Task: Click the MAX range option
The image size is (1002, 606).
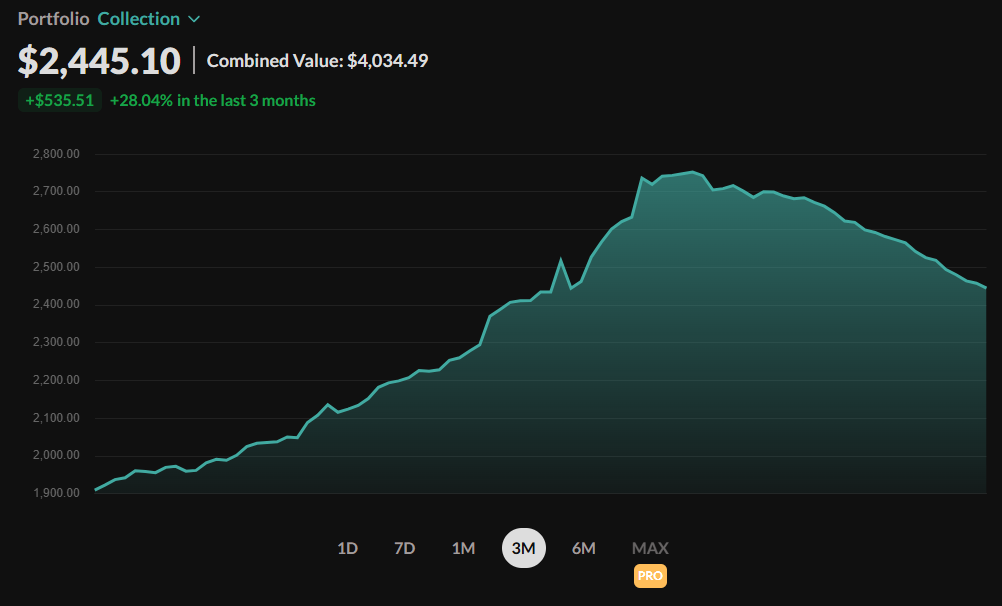Action: point(650,548)
